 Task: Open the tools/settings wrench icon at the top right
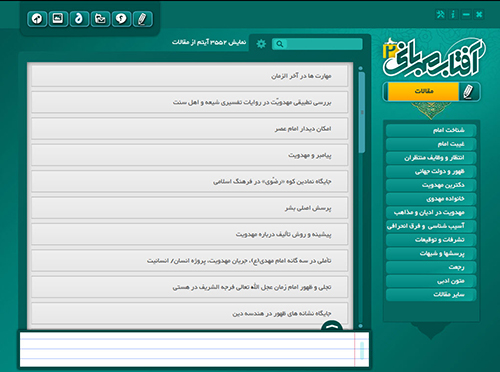coord(440,14)
